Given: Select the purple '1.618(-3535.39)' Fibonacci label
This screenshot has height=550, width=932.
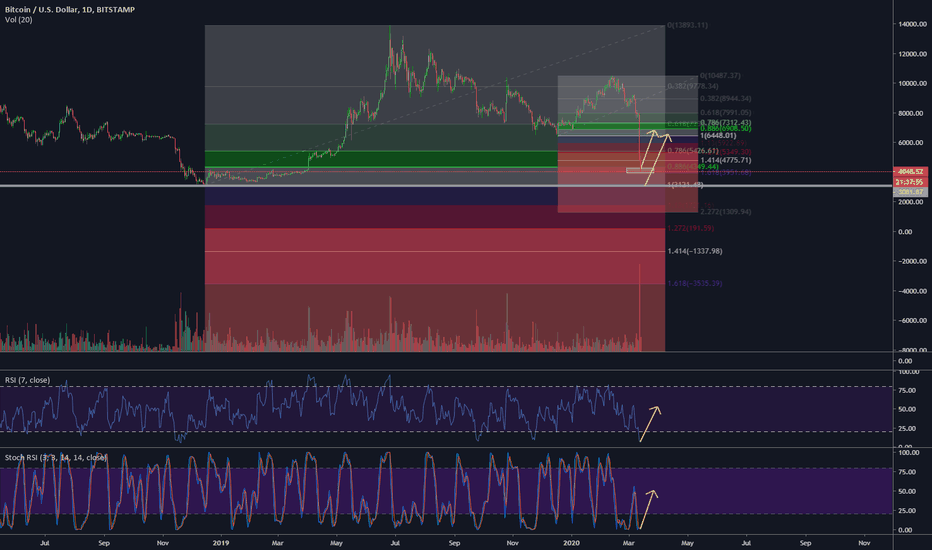Looking at the screenshot, I should click(695, 284).
